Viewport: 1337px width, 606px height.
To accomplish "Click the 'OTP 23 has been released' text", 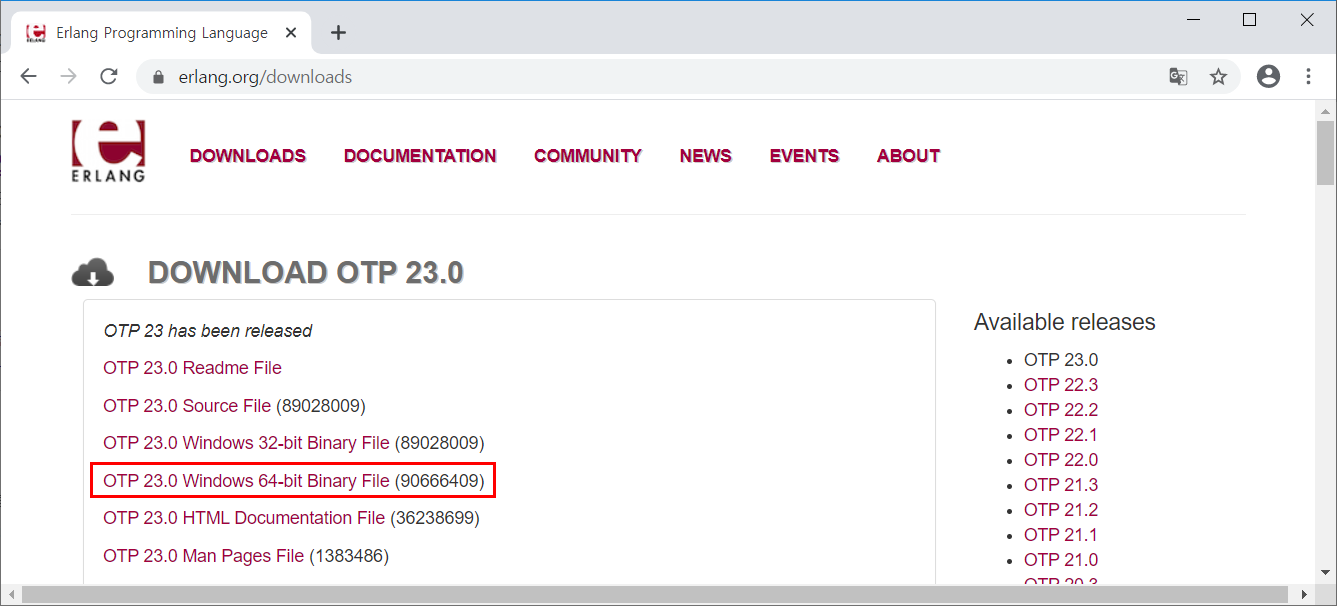I will pyautogui.click(x=208, y=331).
